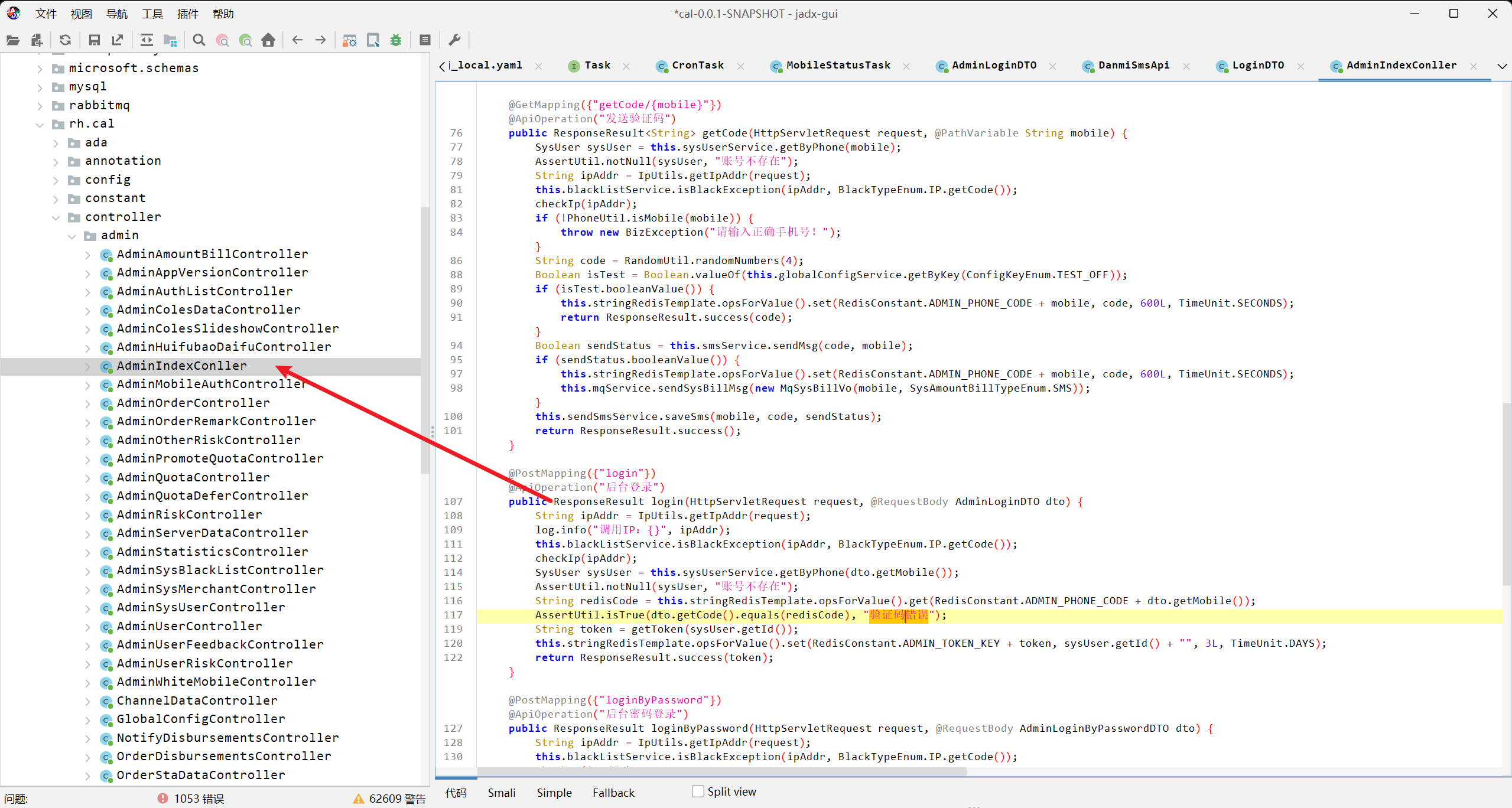Click the save project floppy icon
This screenshot has width=1512, height=808.
[94, 40]
